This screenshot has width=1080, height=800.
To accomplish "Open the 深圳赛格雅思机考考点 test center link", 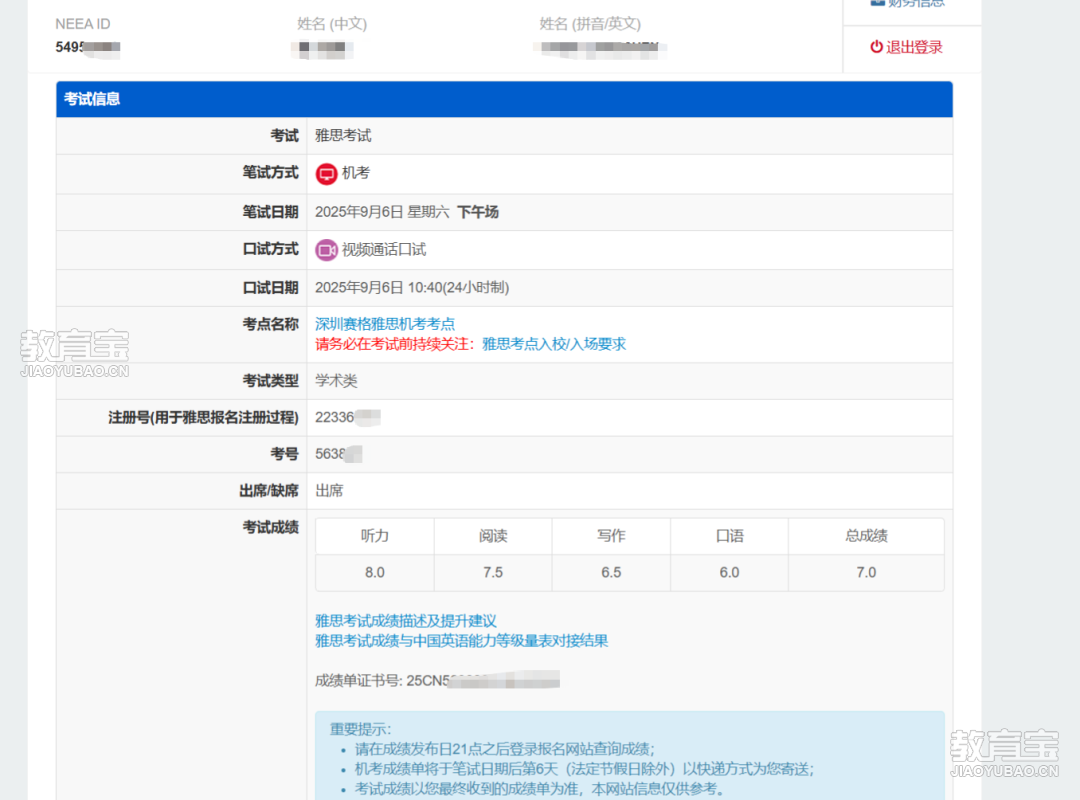I will tap(385, 324).
